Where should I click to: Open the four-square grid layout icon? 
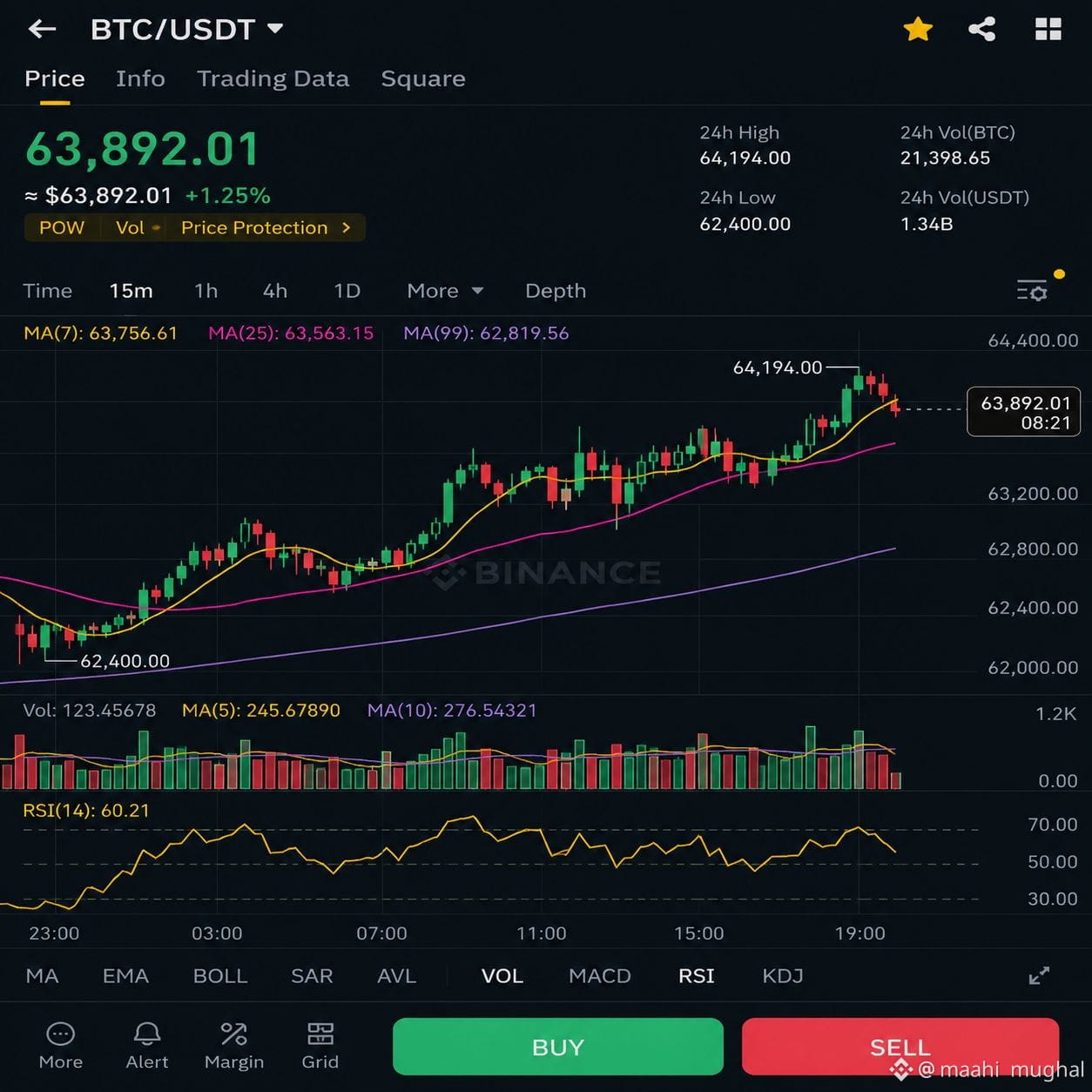1048,30
